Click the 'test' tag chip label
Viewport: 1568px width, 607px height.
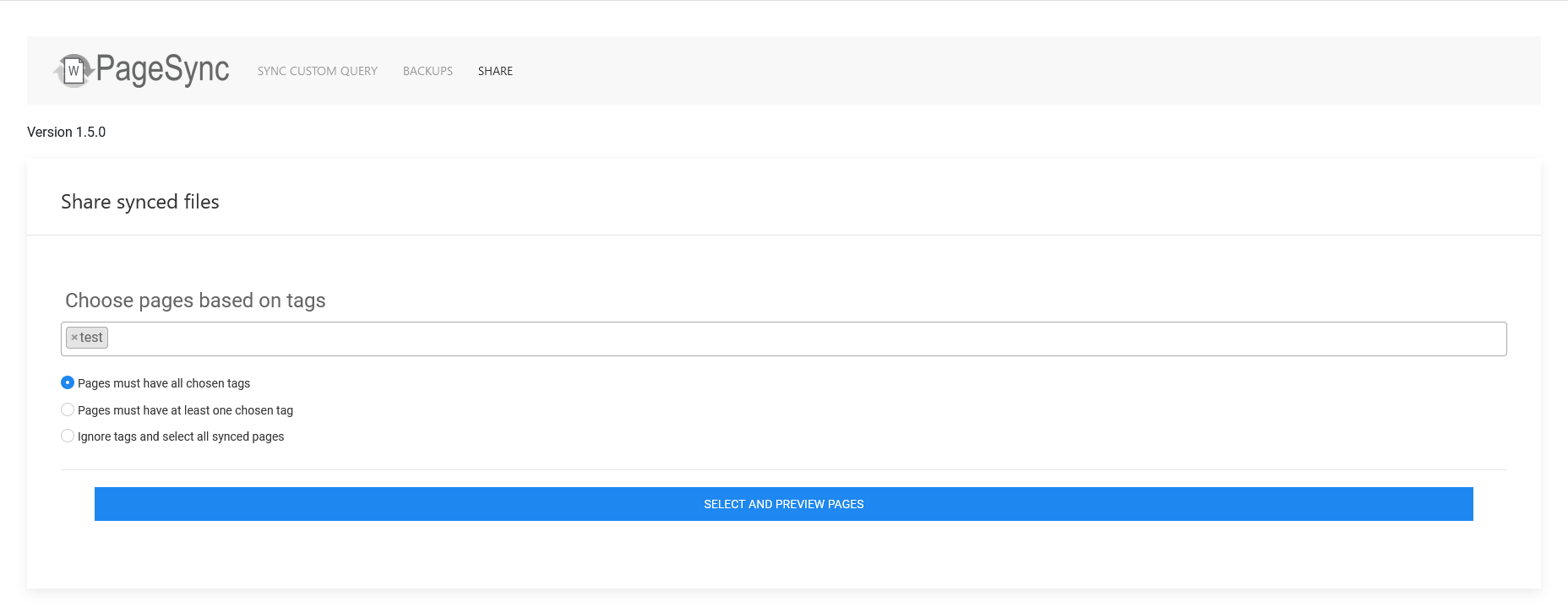pyautogui.click(x=91, y=338)
